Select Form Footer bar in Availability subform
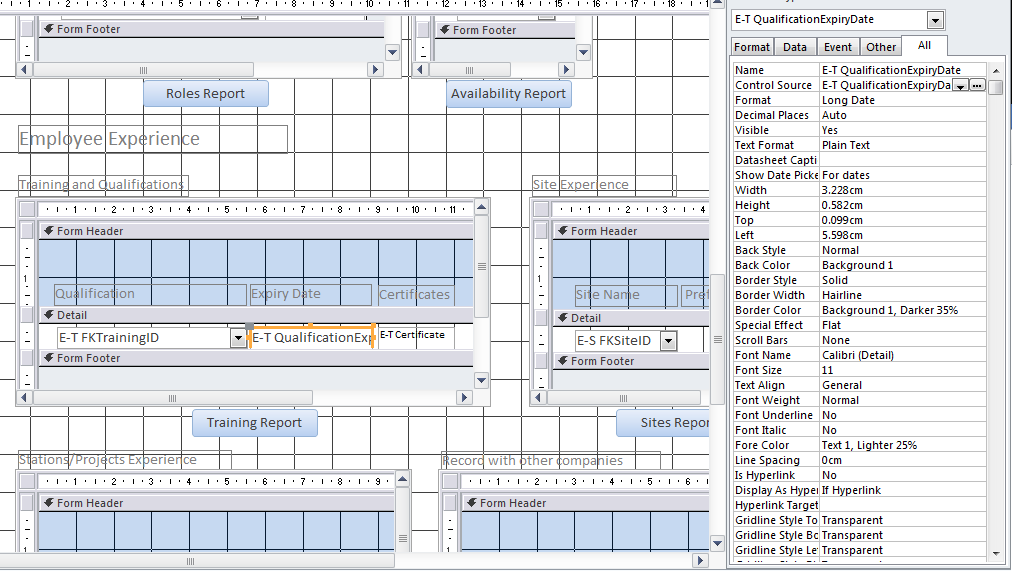Screen dimensions: 1012x571 [x=505, y=30]
